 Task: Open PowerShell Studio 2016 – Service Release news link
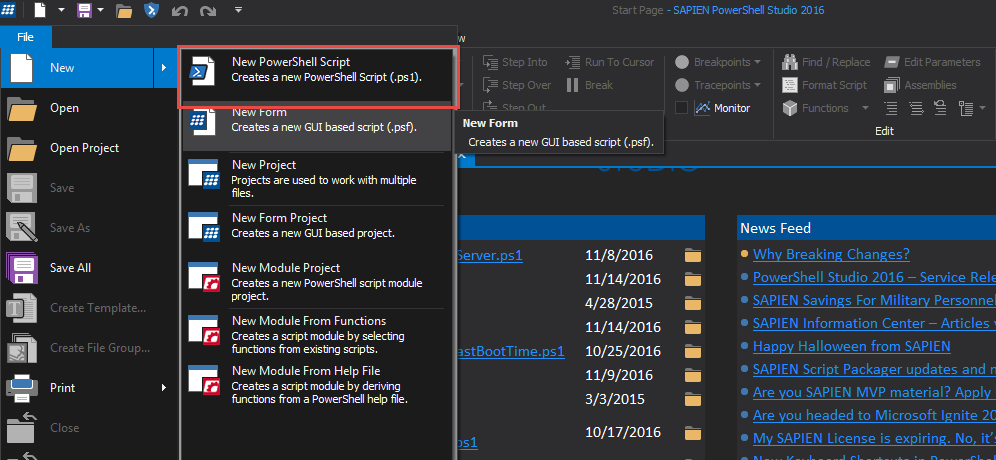874,278
